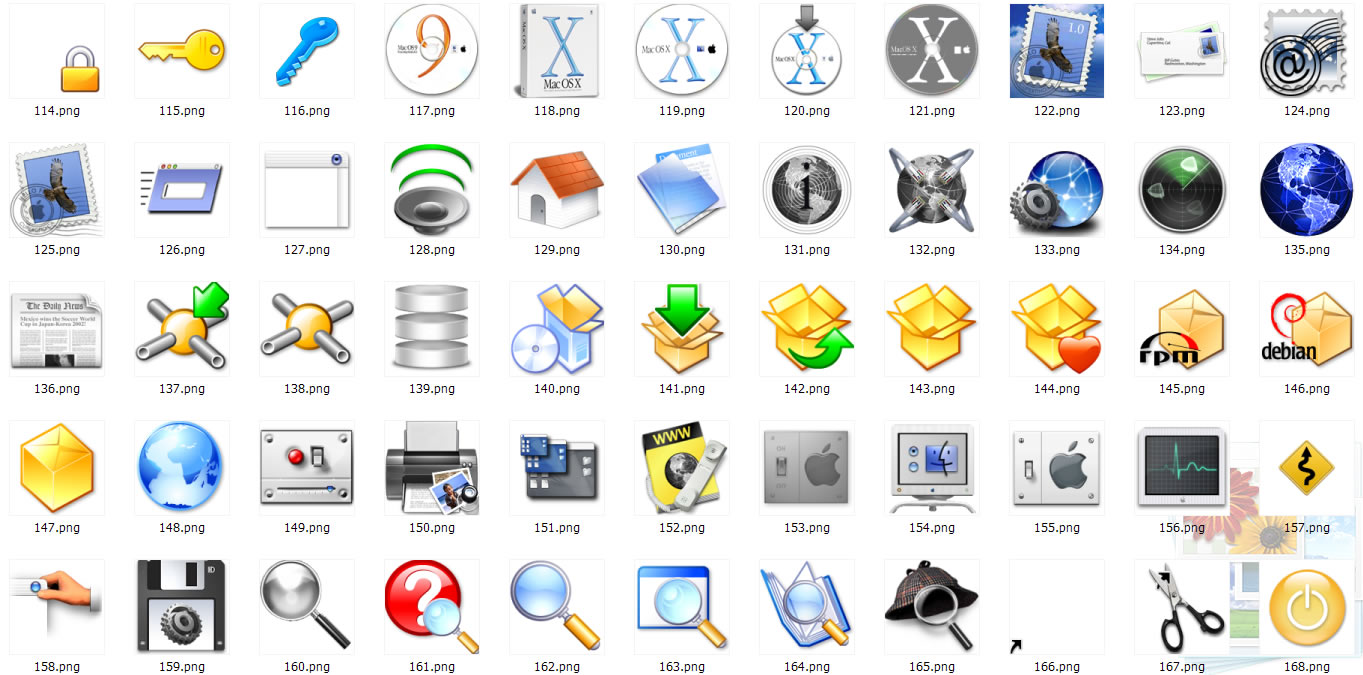Screen dimensions: 1363x675
Task: Click the filename 149.png
Action: 307,528
